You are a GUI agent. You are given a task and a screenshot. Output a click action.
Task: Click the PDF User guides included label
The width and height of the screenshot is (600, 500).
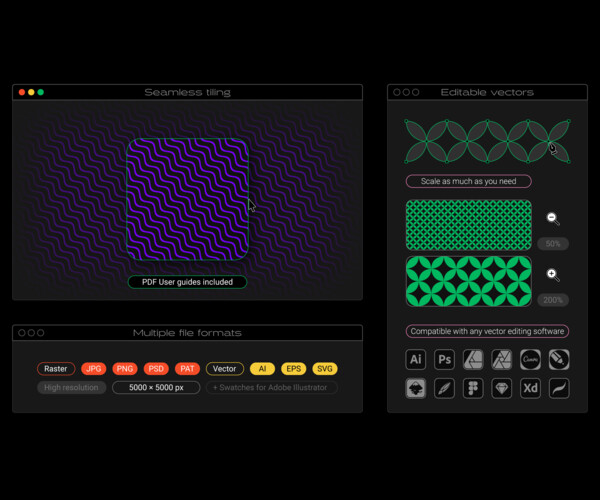point(187,282)
